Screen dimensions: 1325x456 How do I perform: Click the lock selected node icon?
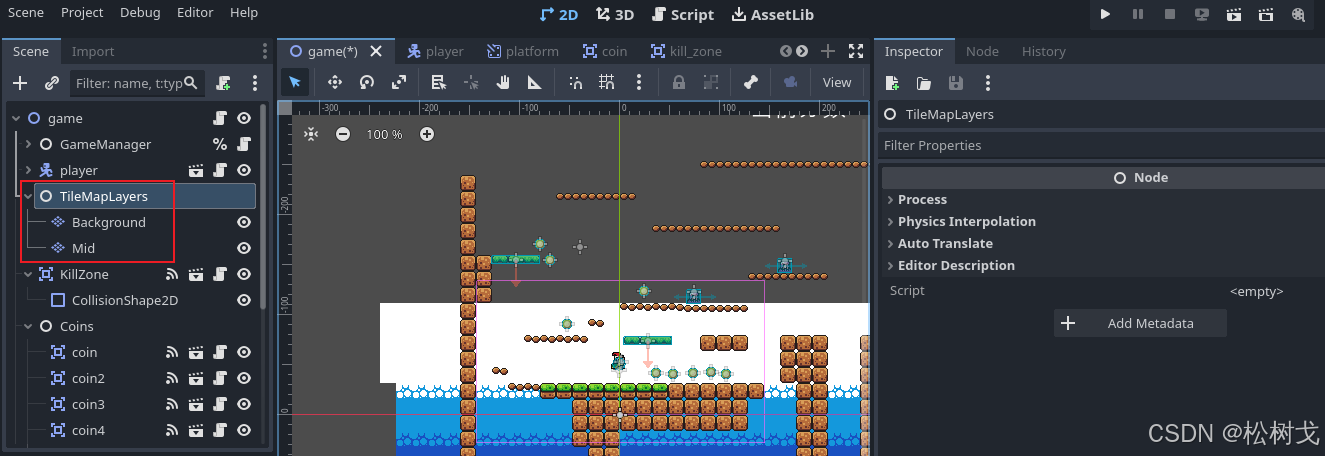679,82
